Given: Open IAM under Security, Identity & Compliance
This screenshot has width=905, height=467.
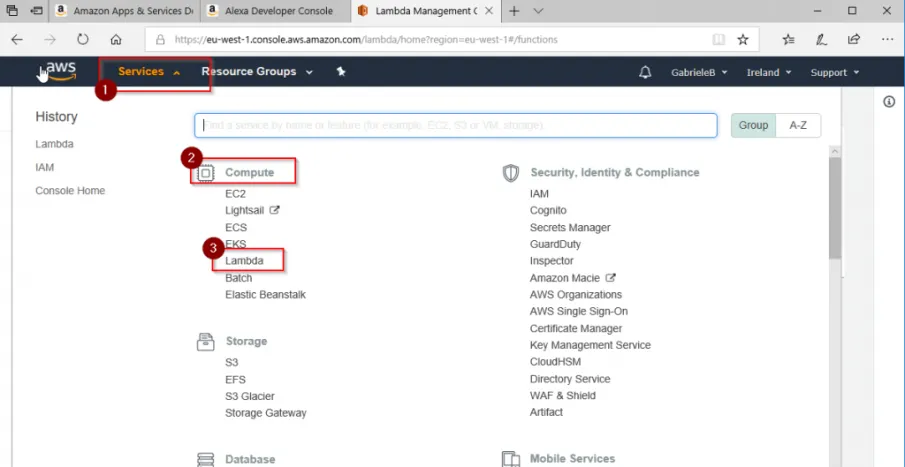Looking at the screenshot, I should pyautogui.click(x=539, y=194).
